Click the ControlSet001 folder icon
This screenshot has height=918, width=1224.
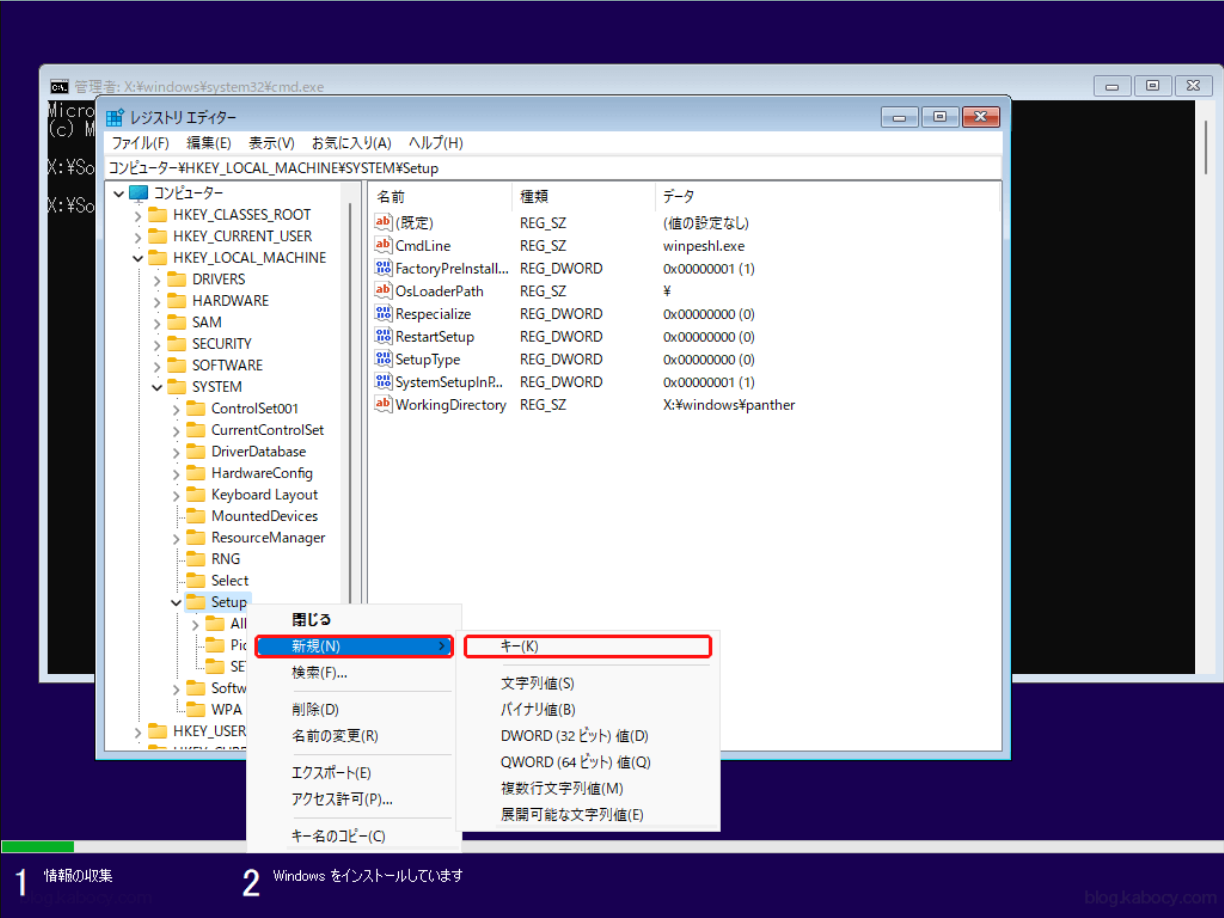[x=196, y=408]
